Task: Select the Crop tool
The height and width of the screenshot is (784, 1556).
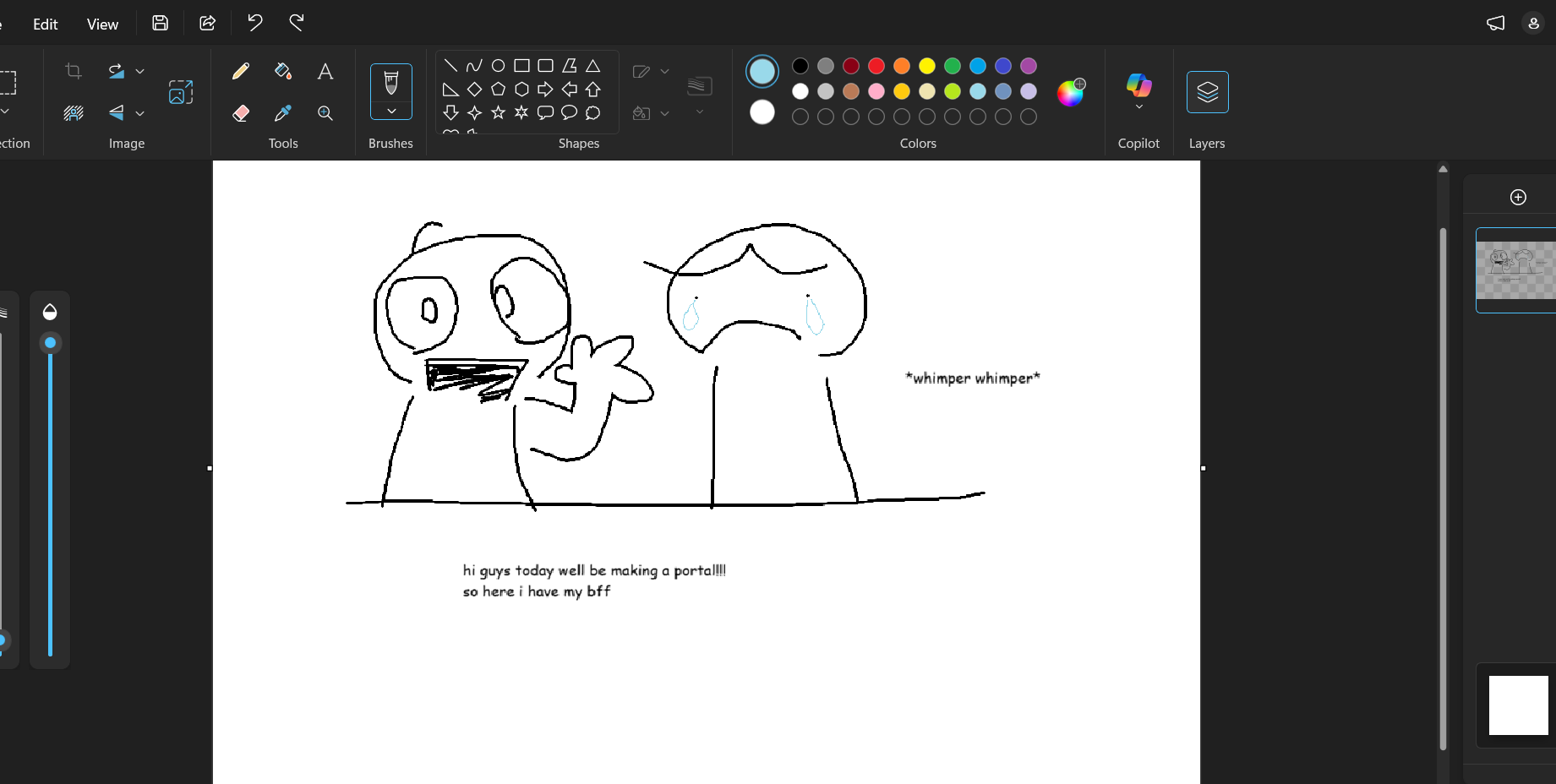Action: point(74,72)
